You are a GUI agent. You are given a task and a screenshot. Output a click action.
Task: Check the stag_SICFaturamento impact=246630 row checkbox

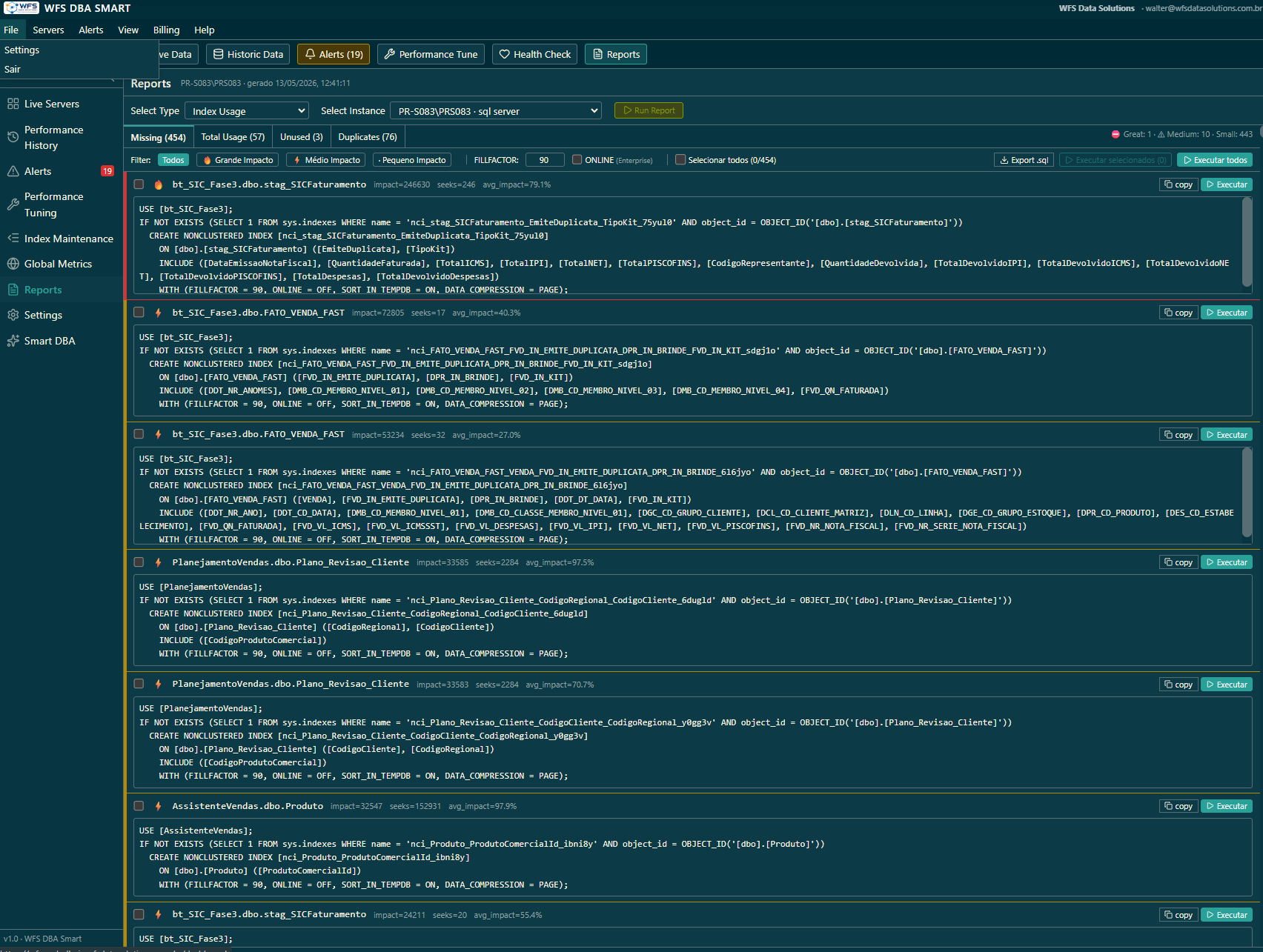pos(139,184)
